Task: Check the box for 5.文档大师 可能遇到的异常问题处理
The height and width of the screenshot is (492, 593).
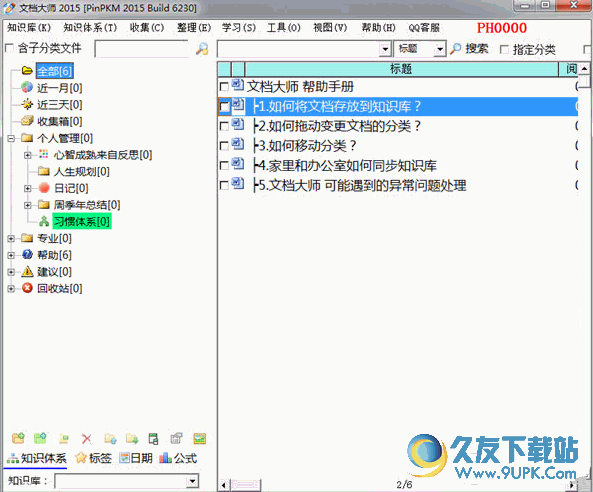Action: (224, 186)
